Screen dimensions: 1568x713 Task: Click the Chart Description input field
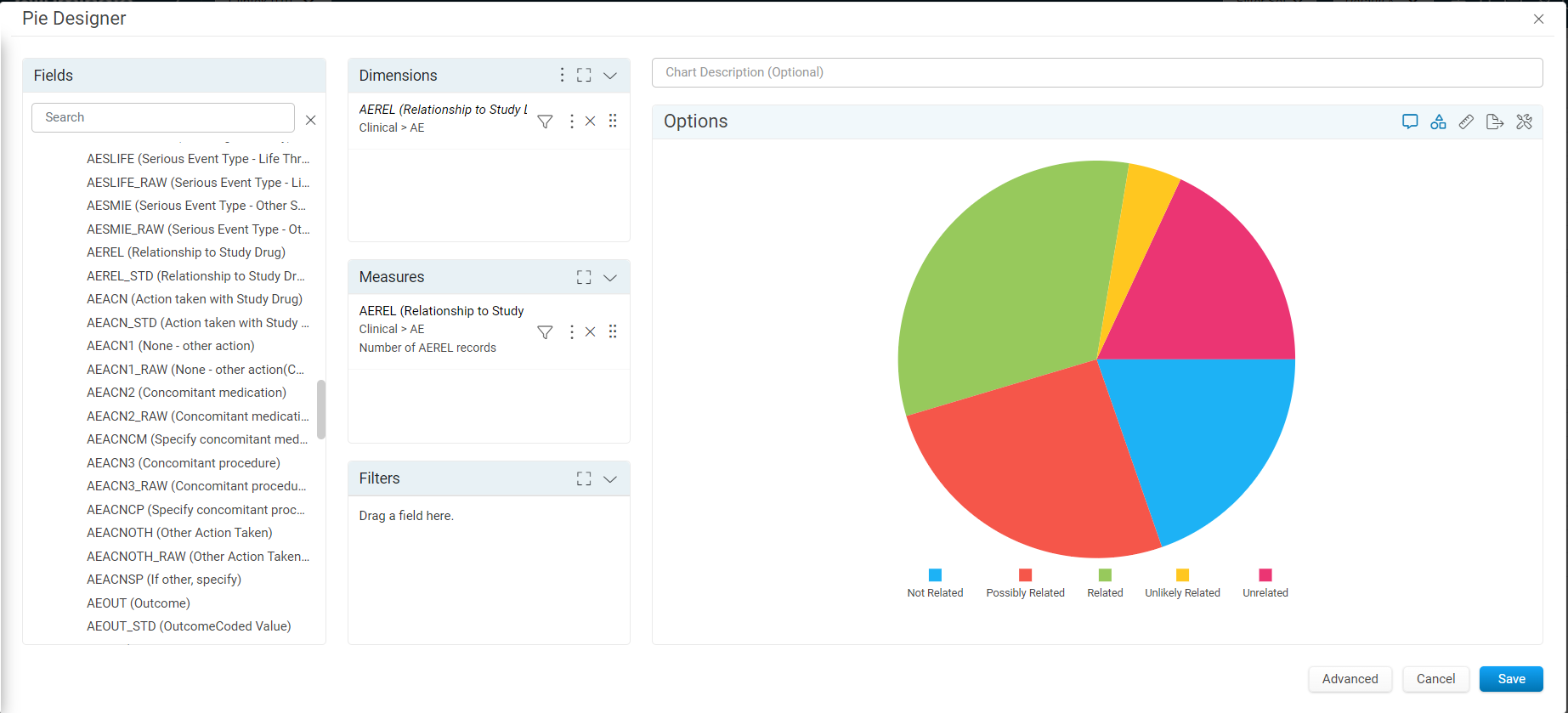pos(1097,72)
